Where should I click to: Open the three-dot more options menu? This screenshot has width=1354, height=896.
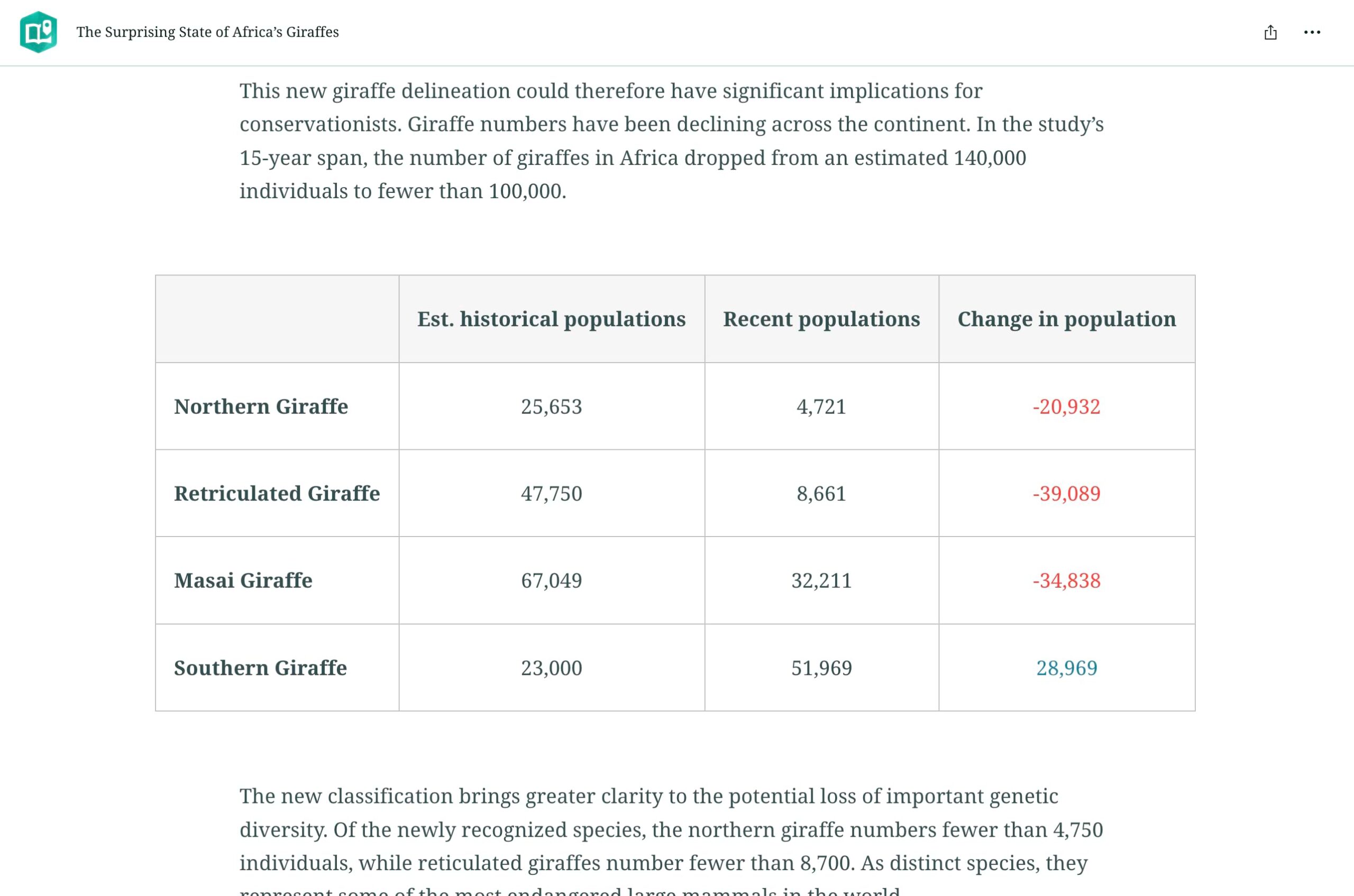coord(1312,33)
